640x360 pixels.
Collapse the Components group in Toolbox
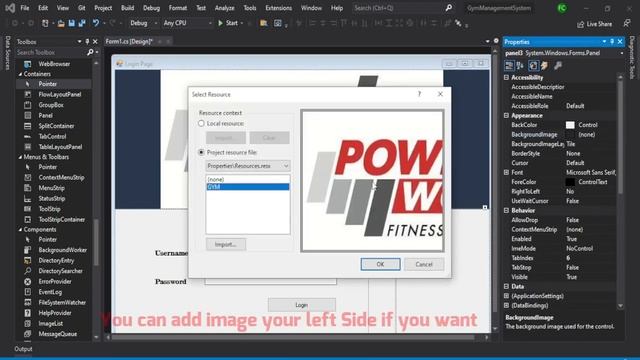coord(20,230)
